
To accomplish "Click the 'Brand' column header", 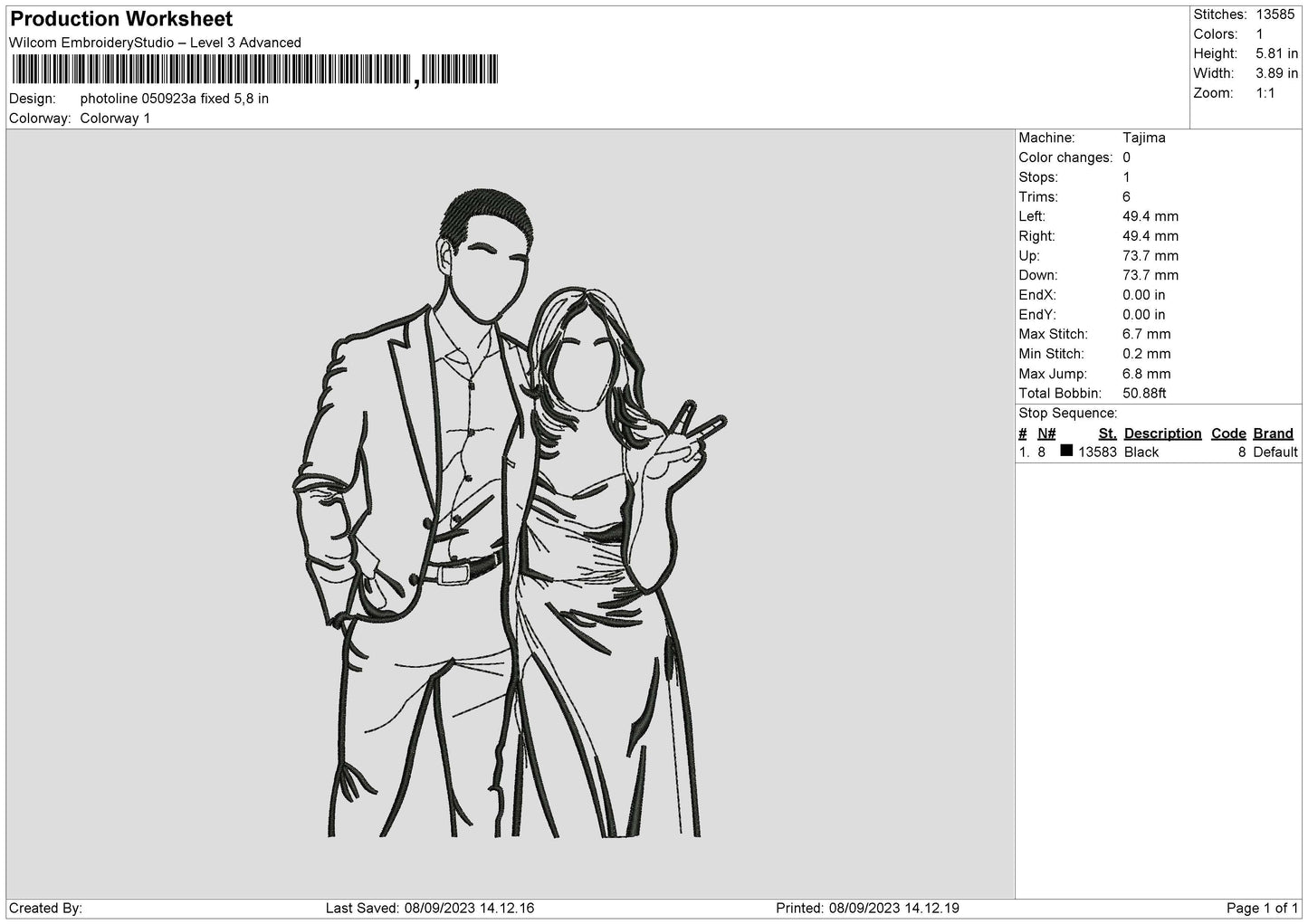I will pos(1274,433).
